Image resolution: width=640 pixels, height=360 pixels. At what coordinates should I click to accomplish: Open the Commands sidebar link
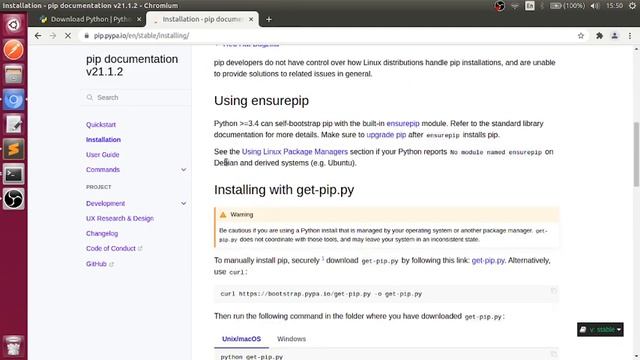[x=103, y=169]
